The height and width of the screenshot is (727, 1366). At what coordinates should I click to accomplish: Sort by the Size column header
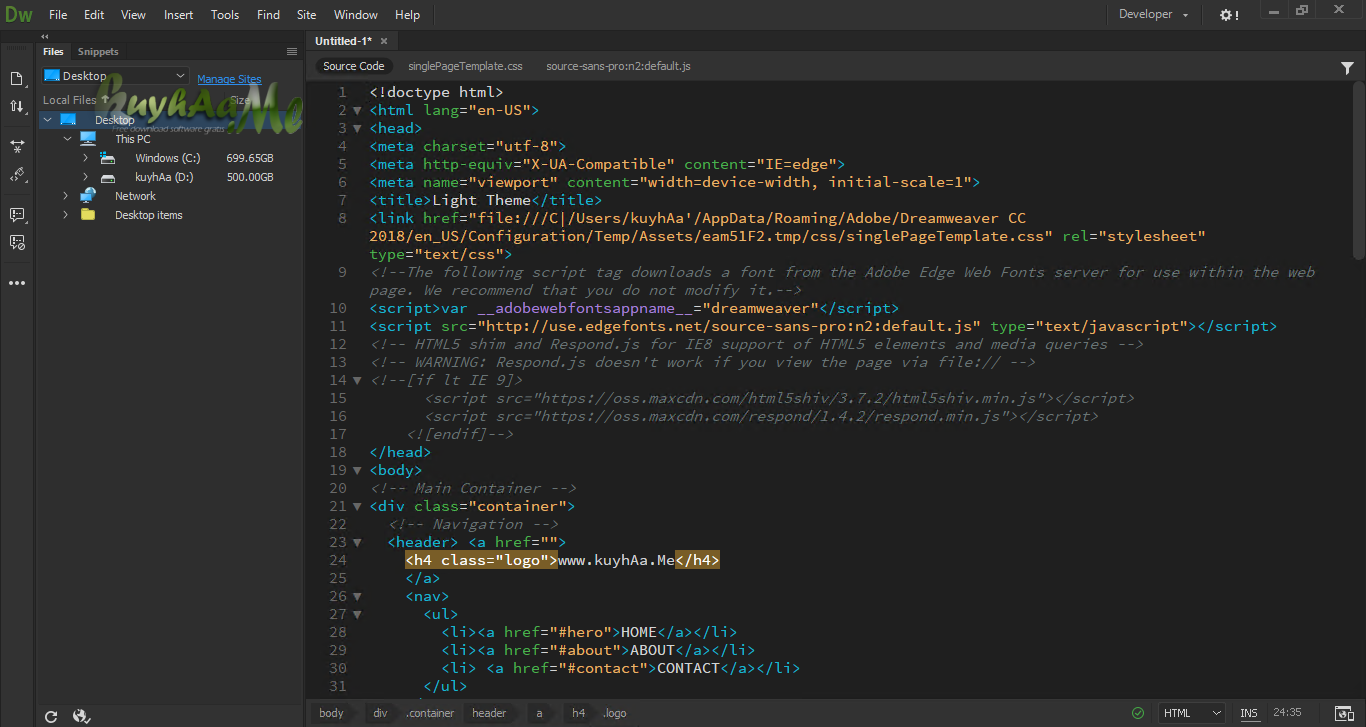pyautogui.click(x=241, y=100)
